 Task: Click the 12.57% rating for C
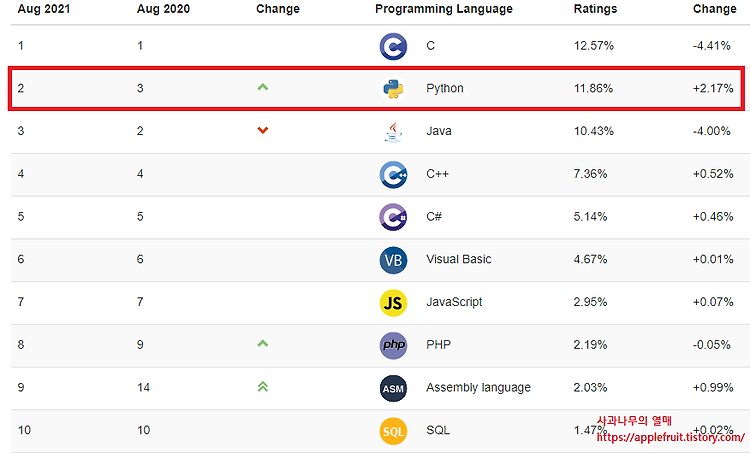[594, 46]
